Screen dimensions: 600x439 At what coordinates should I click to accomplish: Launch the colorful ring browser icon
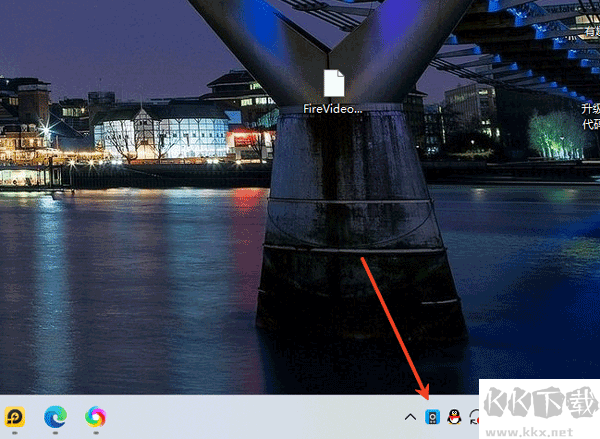pos(96,416)
